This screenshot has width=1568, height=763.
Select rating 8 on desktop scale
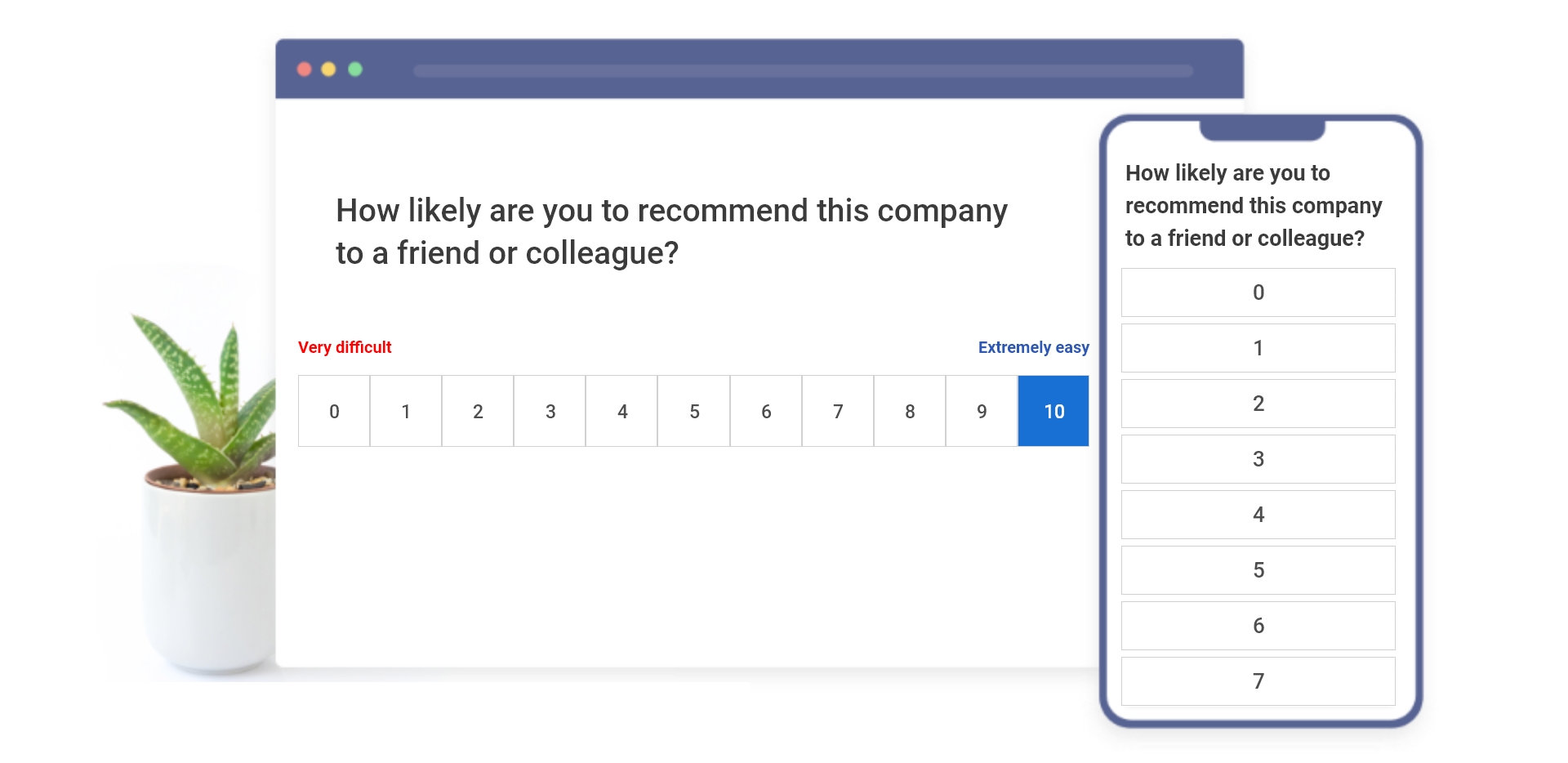coord(910,411)
